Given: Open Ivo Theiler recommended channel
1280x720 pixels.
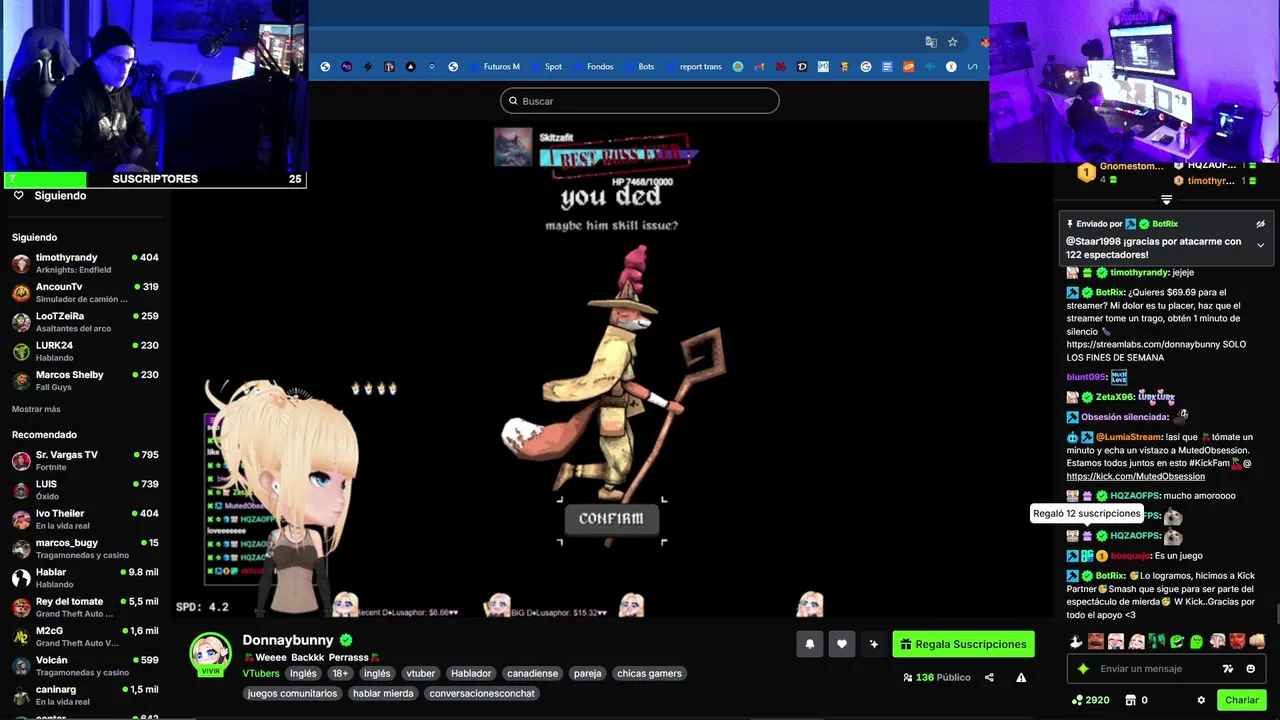Looking at the screenshot, I should 85,519.
